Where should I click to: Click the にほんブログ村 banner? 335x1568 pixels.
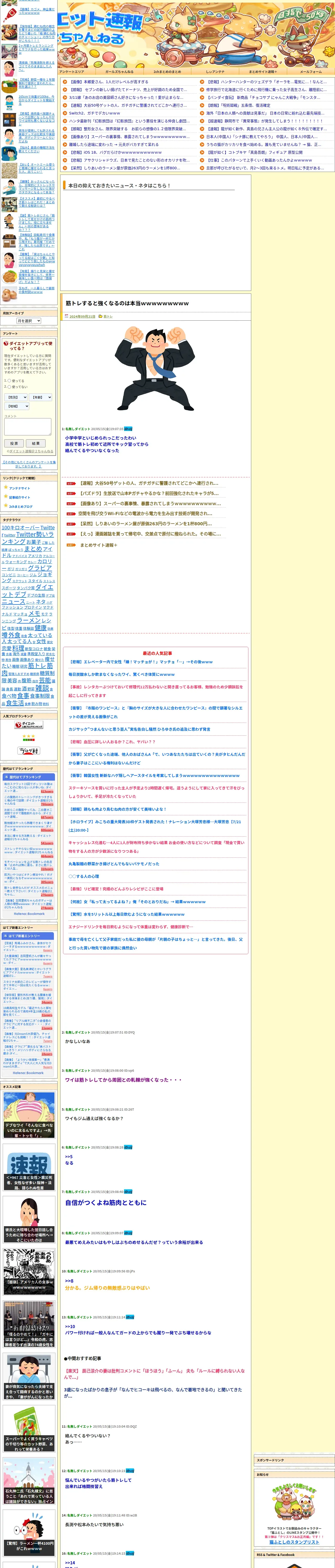[x=29, y=751]
